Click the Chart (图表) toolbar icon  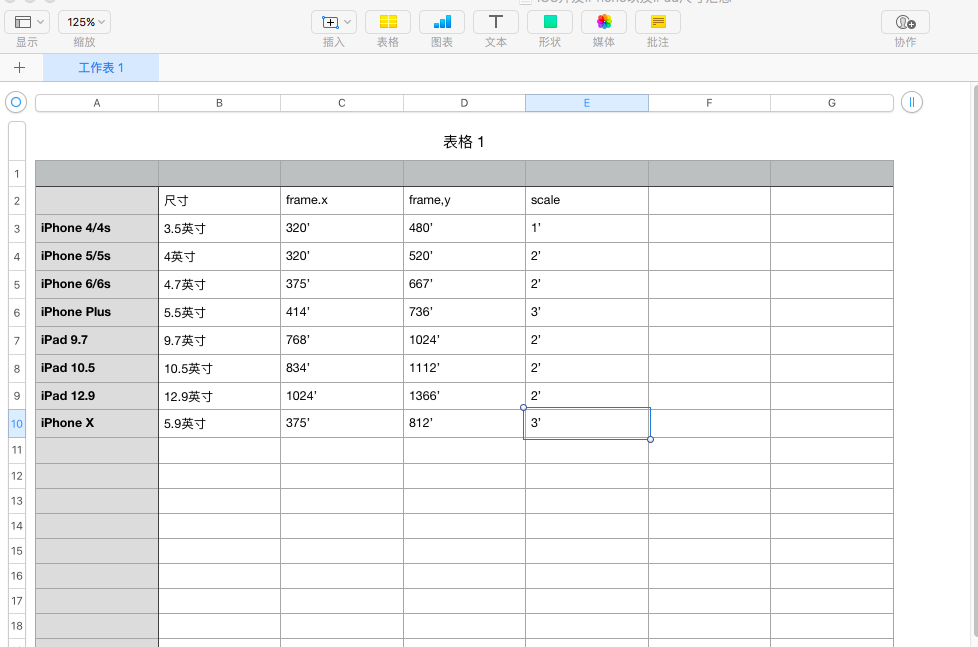(442, 22)
